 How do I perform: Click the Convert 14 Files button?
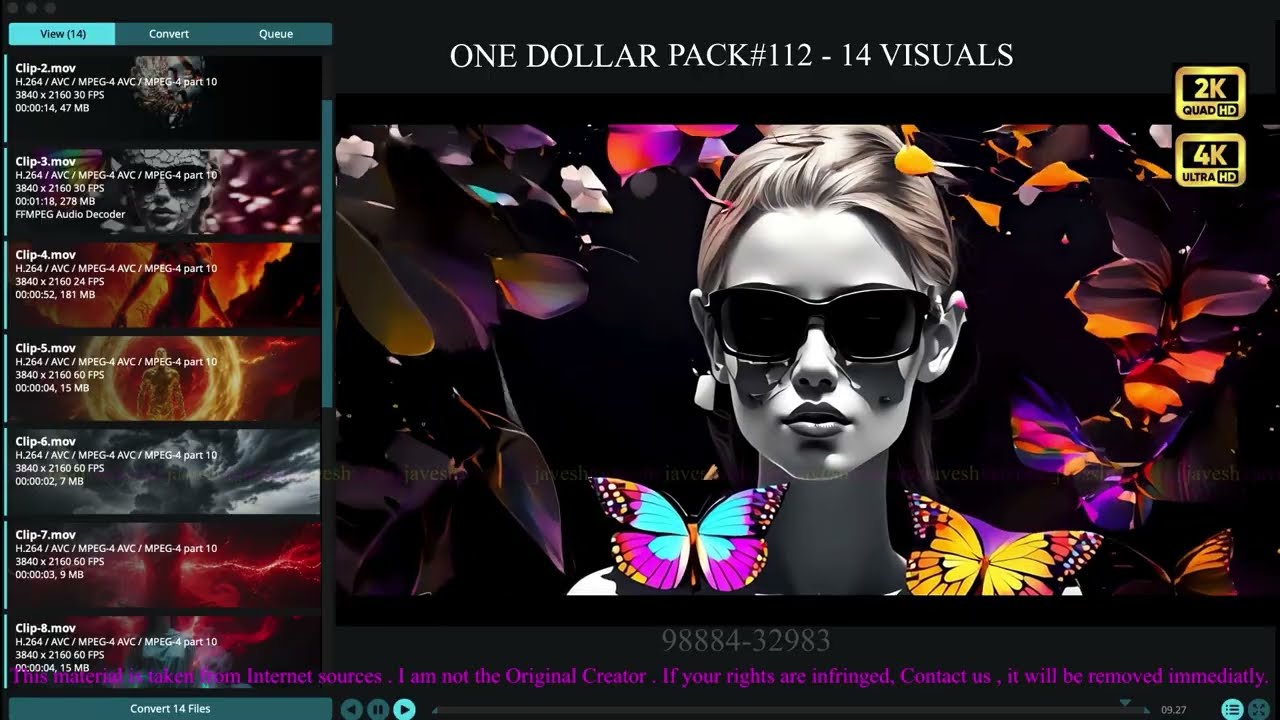170,709
